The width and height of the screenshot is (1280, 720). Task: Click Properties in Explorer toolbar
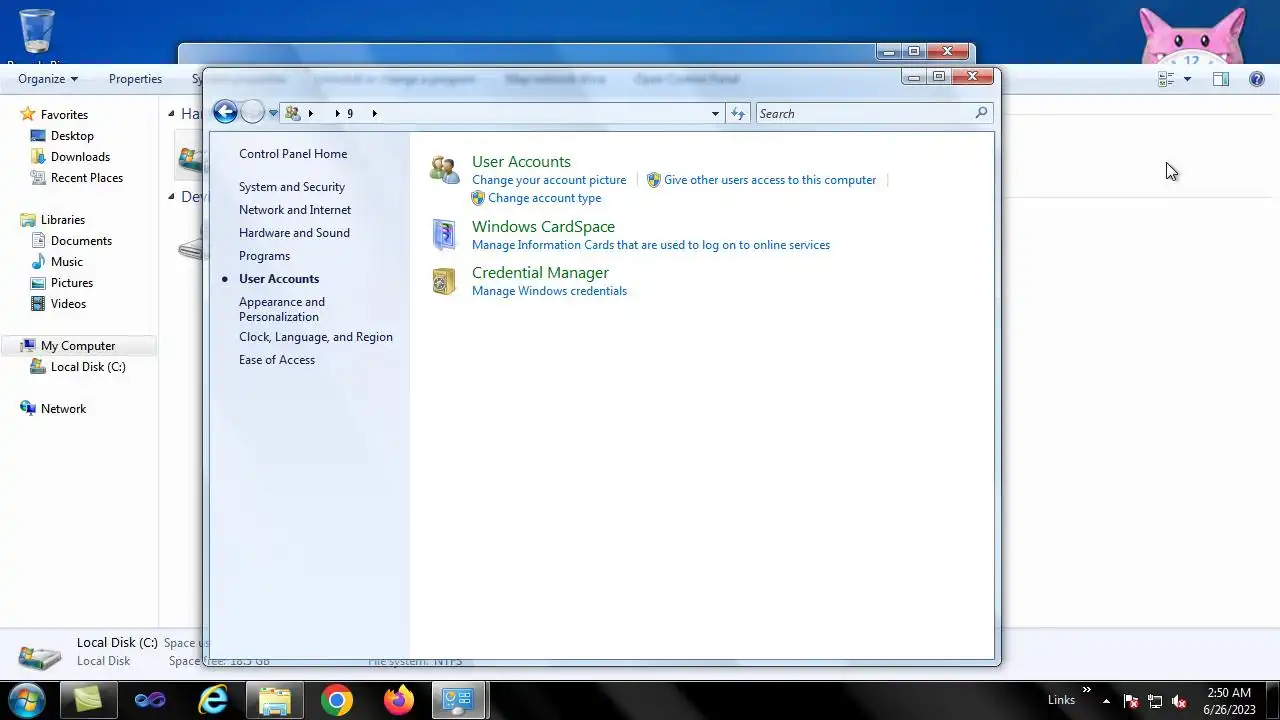[135, 79]
